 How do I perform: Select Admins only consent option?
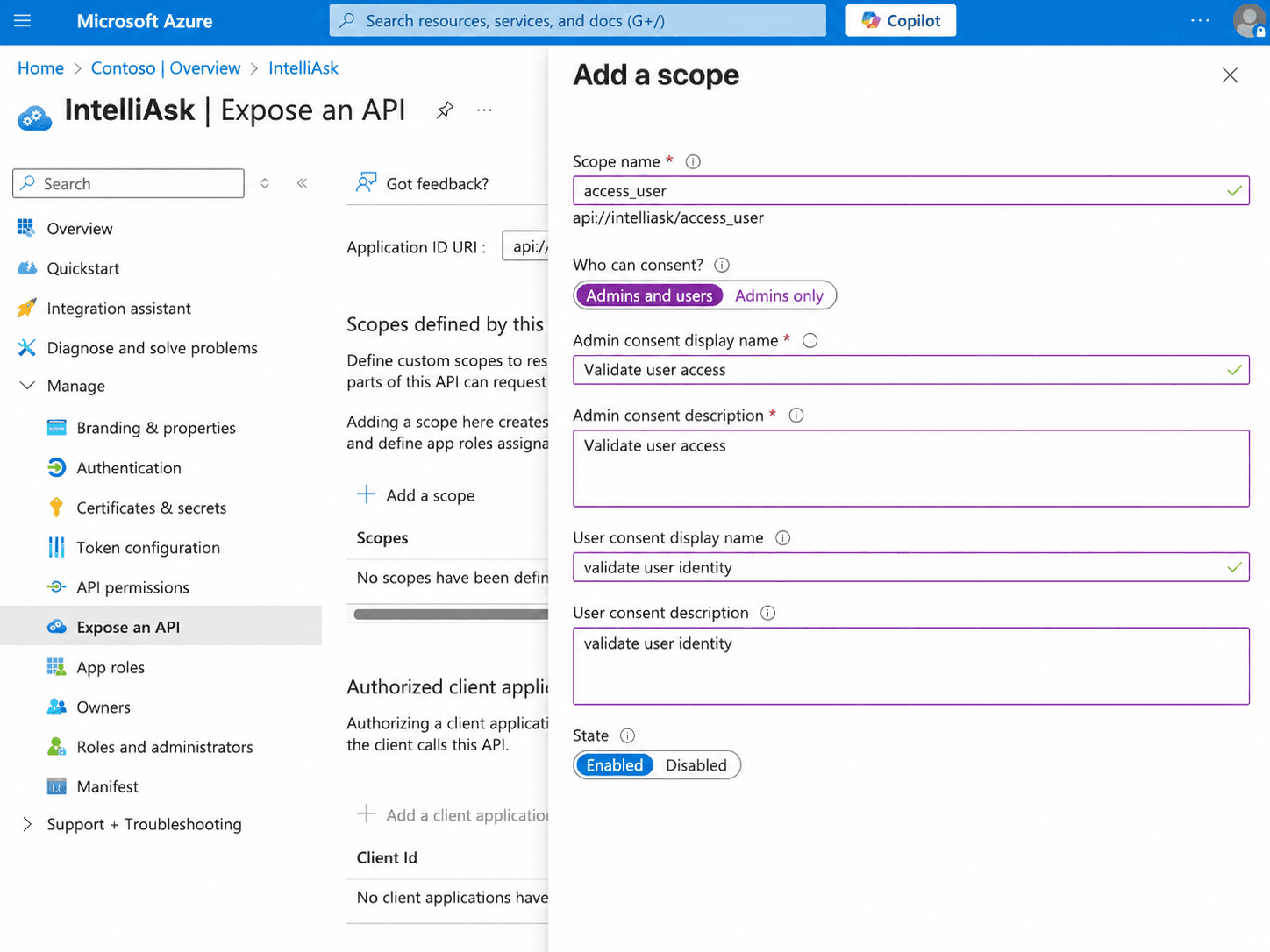tap(779, 295)
